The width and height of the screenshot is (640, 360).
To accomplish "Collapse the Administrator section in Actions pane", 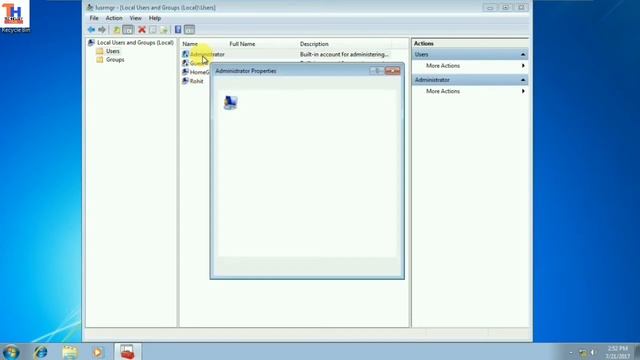I will [x=523, y=80].
